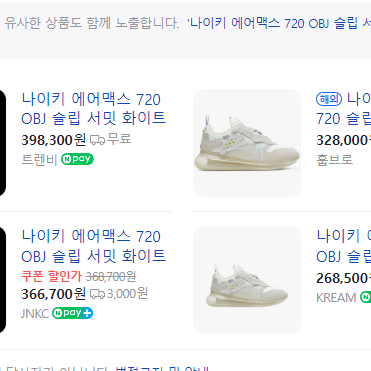Click the 398,300원 price
Screen dimensions: 371x371
[54, 140]
